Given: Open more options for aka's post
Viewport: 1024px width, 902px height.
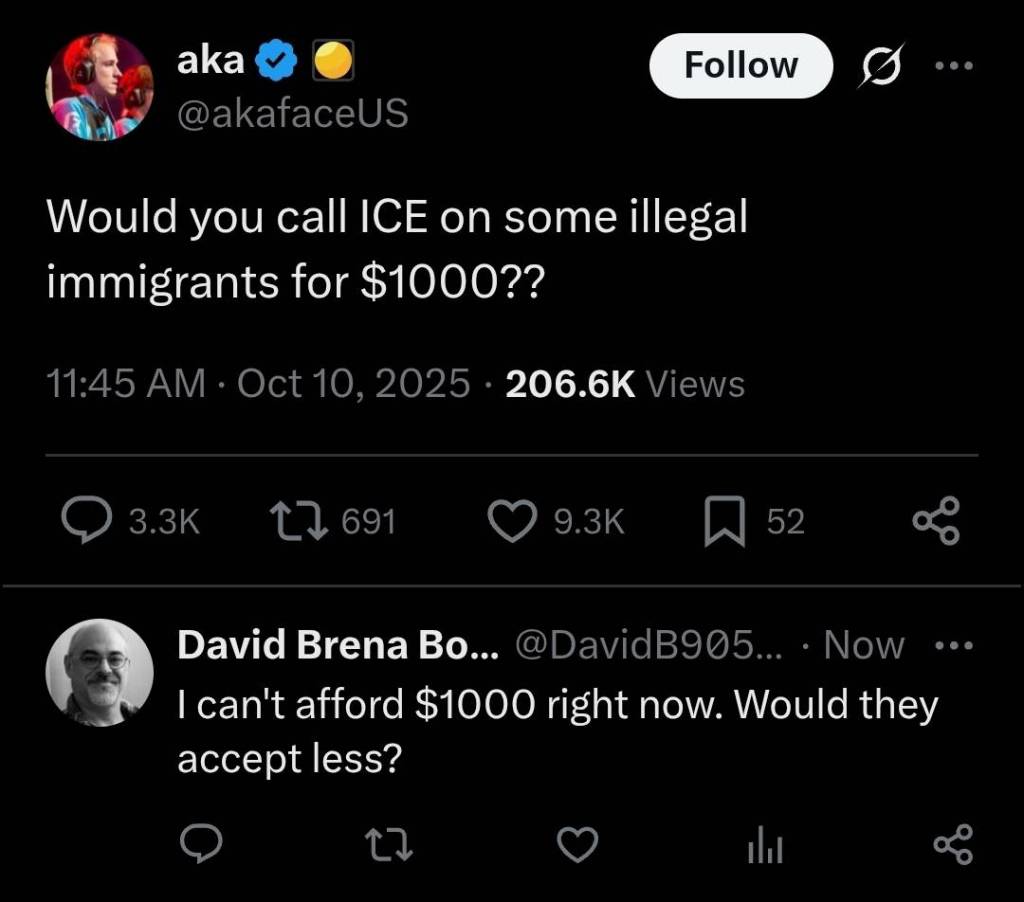Looking at the screenshot, I should pyautogui.click(x=952, y=66).
